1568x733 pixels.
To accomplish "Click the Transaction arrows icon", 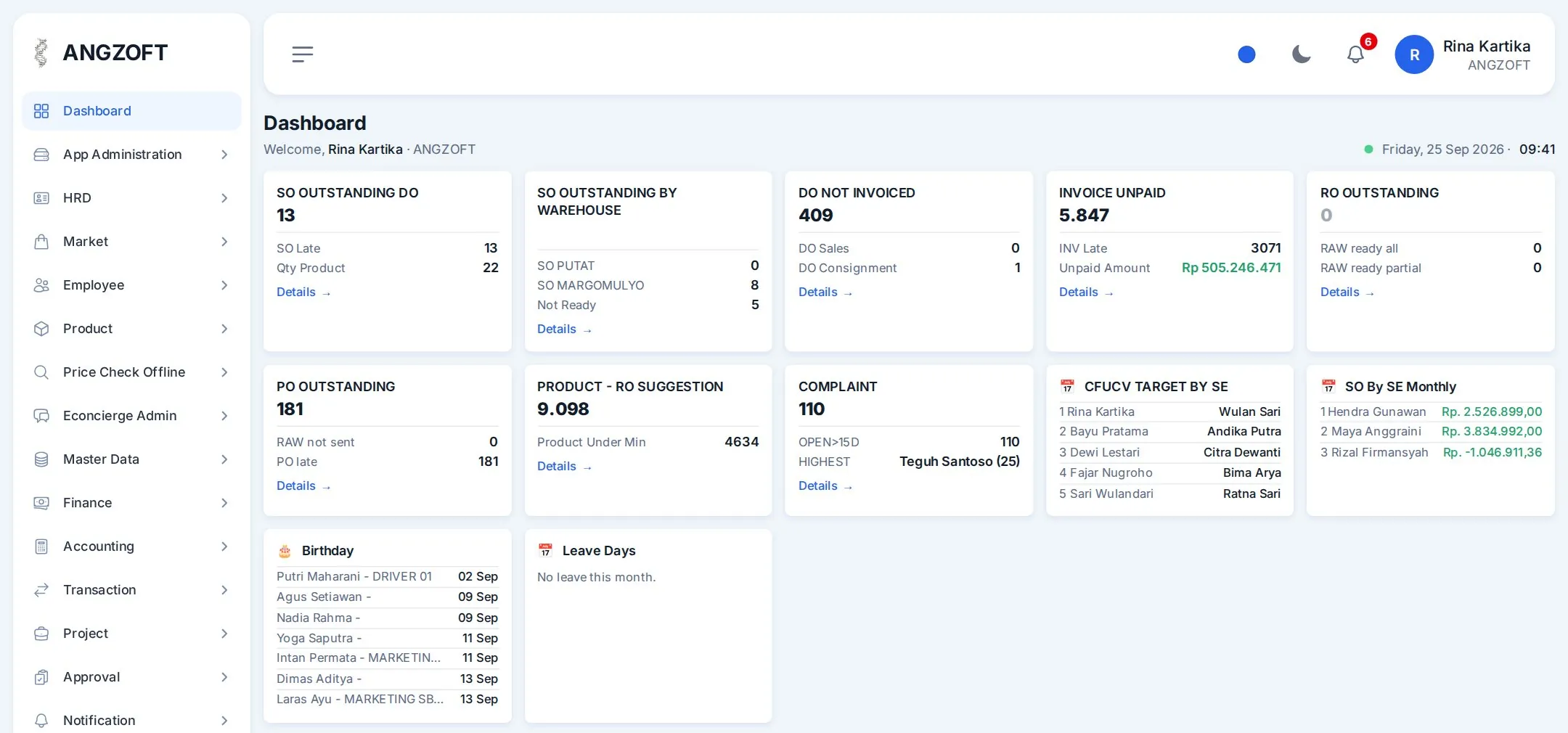I will [41, 590].
